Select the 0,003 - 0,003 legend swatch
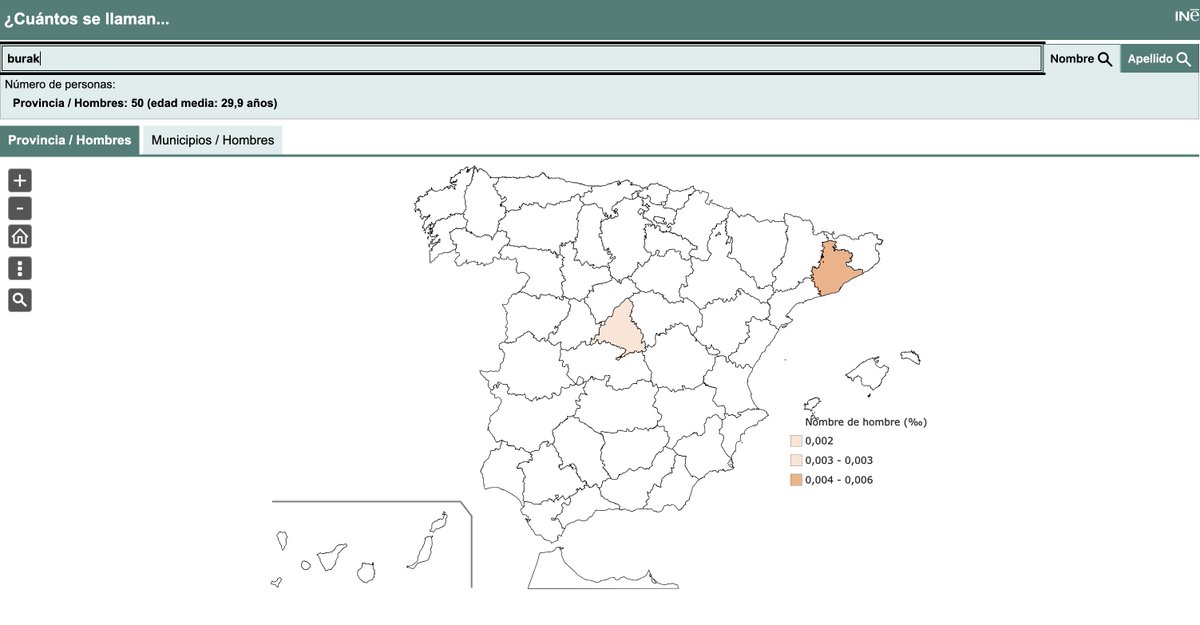Viewport: 1200px width, 625px height. click(796, 460)
